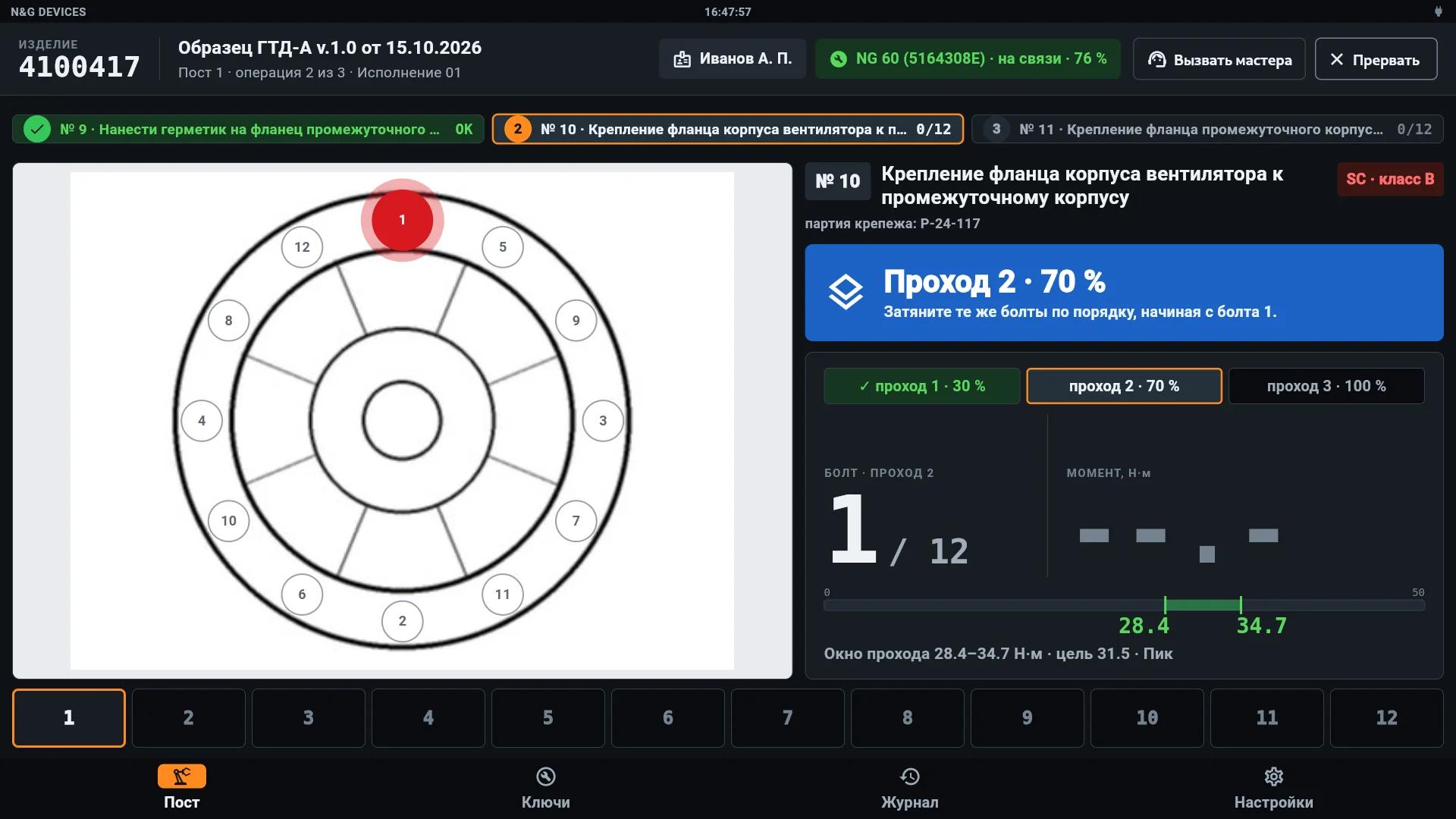Click the № 10 operation number badge
The height and width of the screenshot is (819, 1456).
(x=838, y=181)
